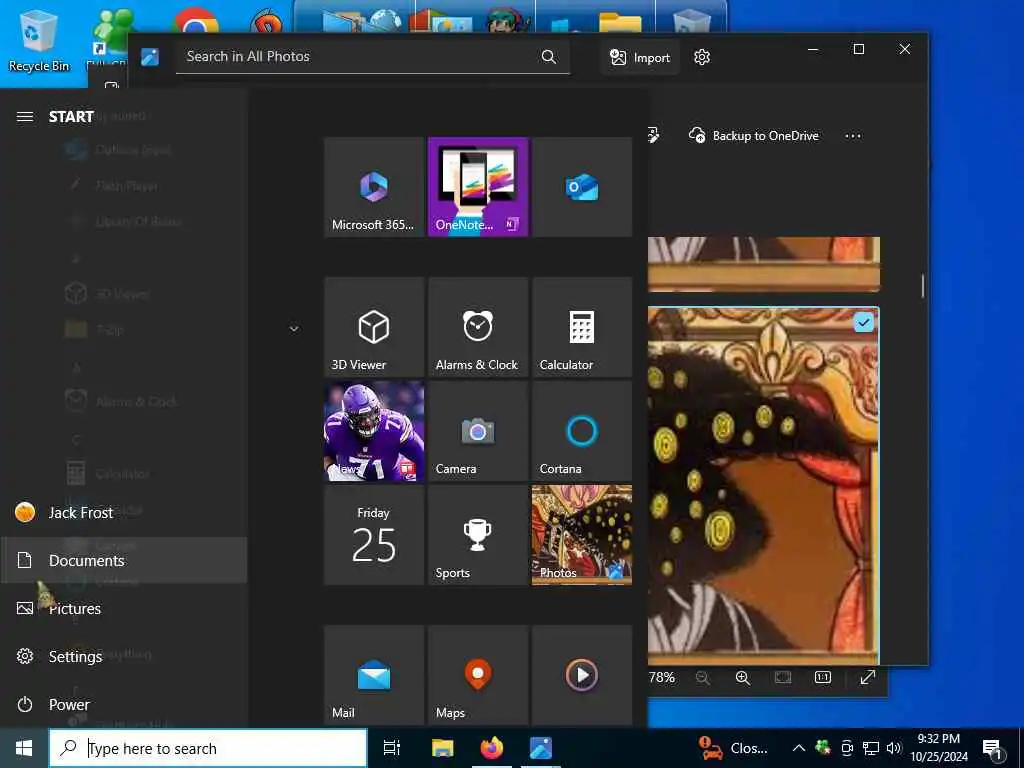This screenshot has height=768, width=1024.
Task: Expand tile group chevron in Start
Action: (x=294, y=328)
